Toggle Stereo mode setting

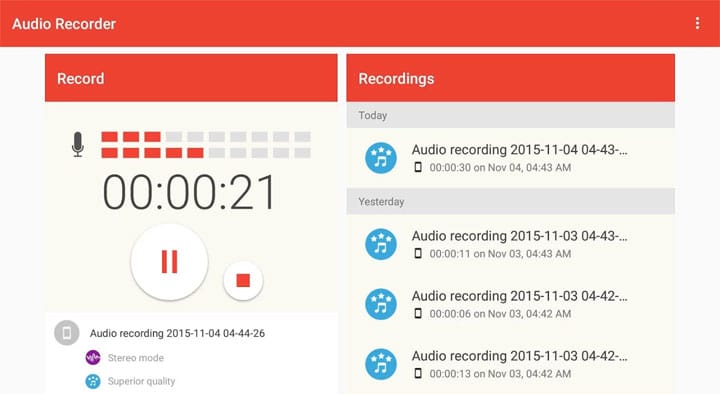[x=135, y=358]
